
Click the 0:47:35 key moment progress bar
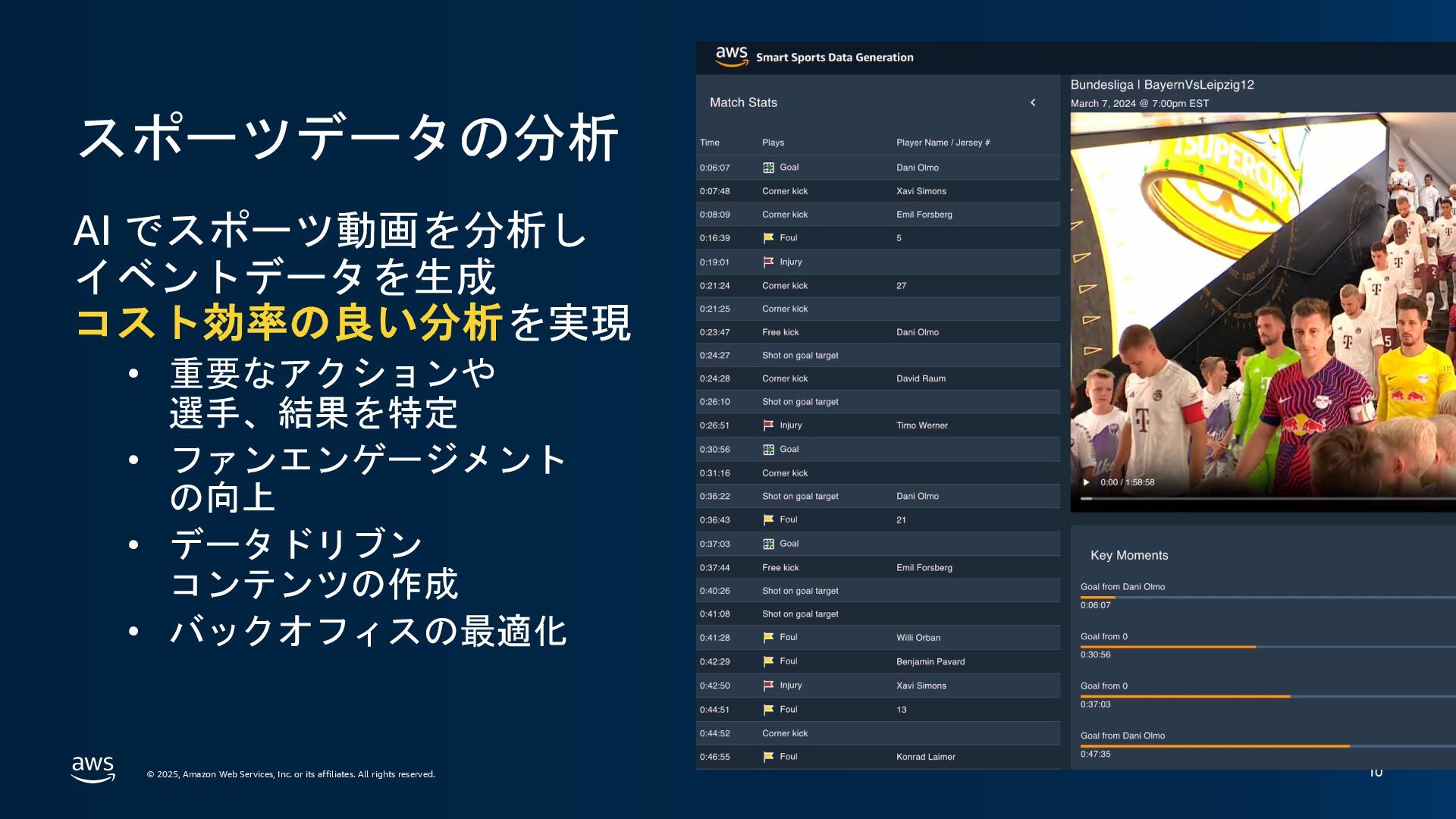pos(1268,746)
